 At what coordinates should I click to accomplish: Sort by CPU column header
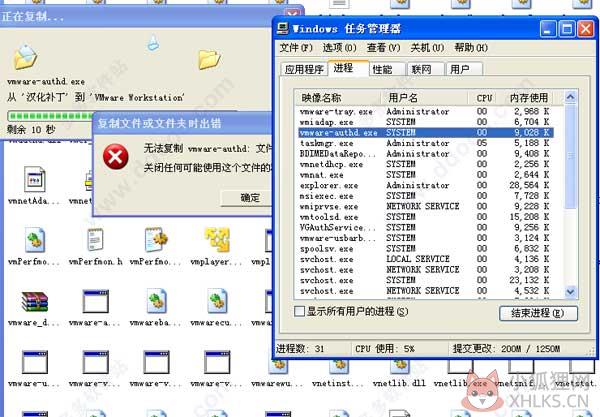coord(484,98)
